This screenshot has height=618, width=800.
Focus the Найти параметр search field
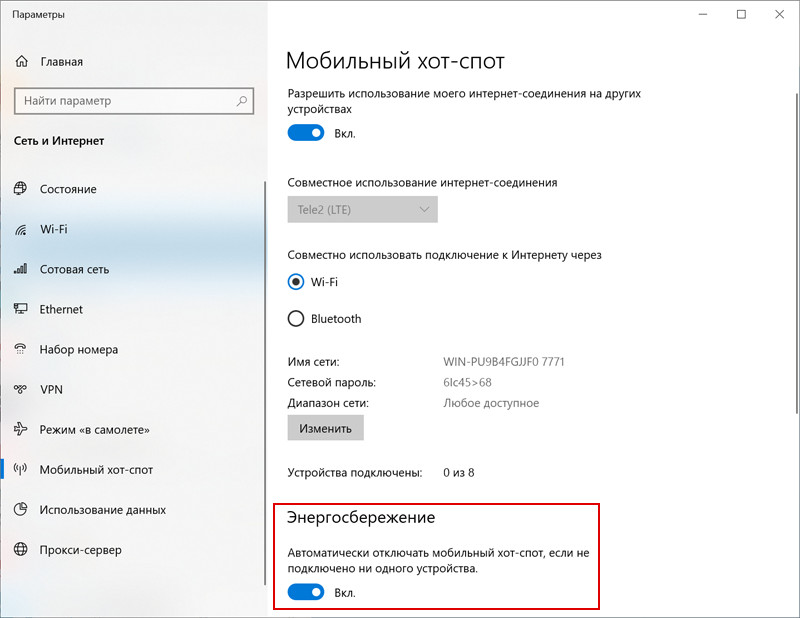(x=134, y=101)
